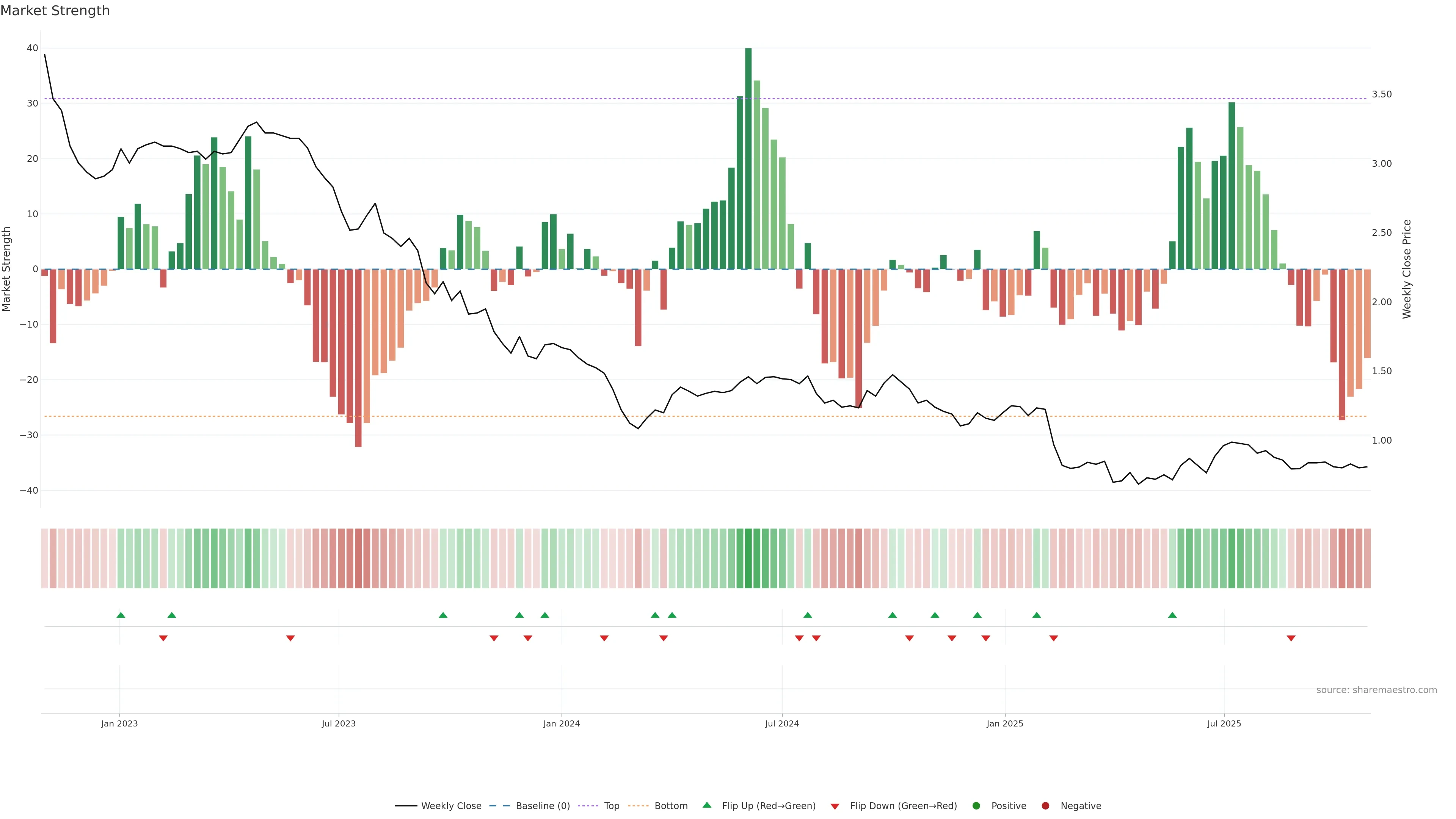Click the Flip Up green triangle legend icon

pyautogui.click(x=706, y=805)
